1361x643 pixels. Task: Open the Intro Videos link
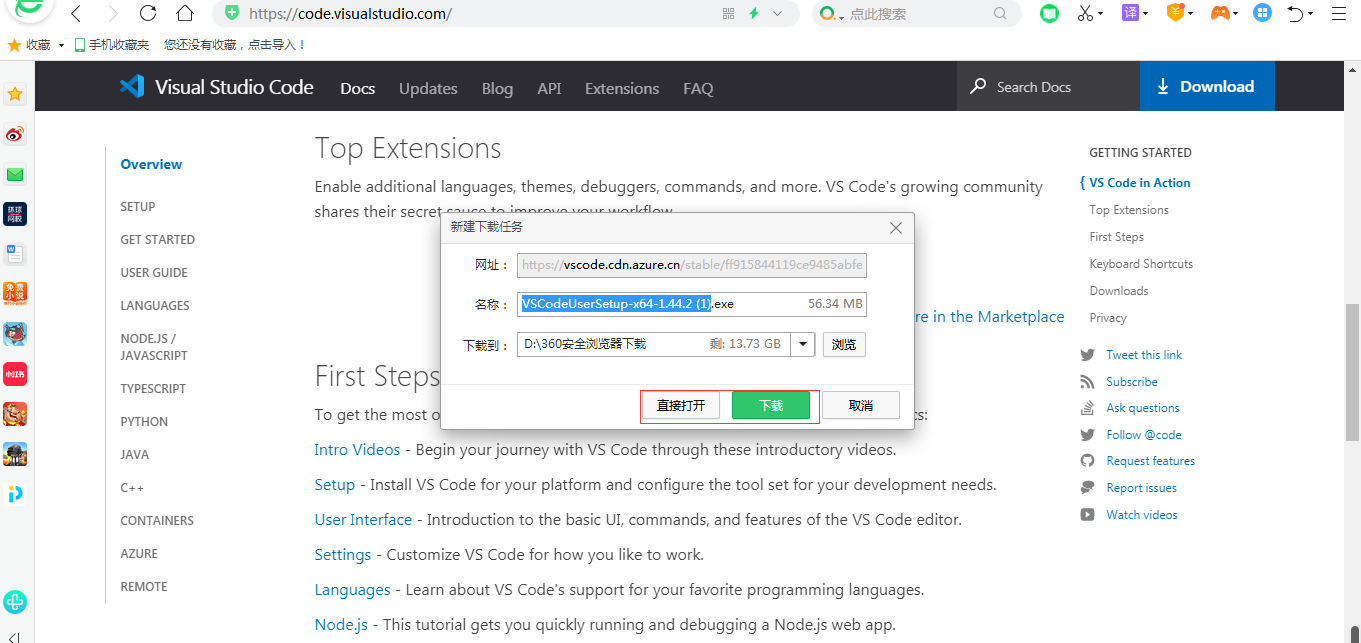pos(357,450)
